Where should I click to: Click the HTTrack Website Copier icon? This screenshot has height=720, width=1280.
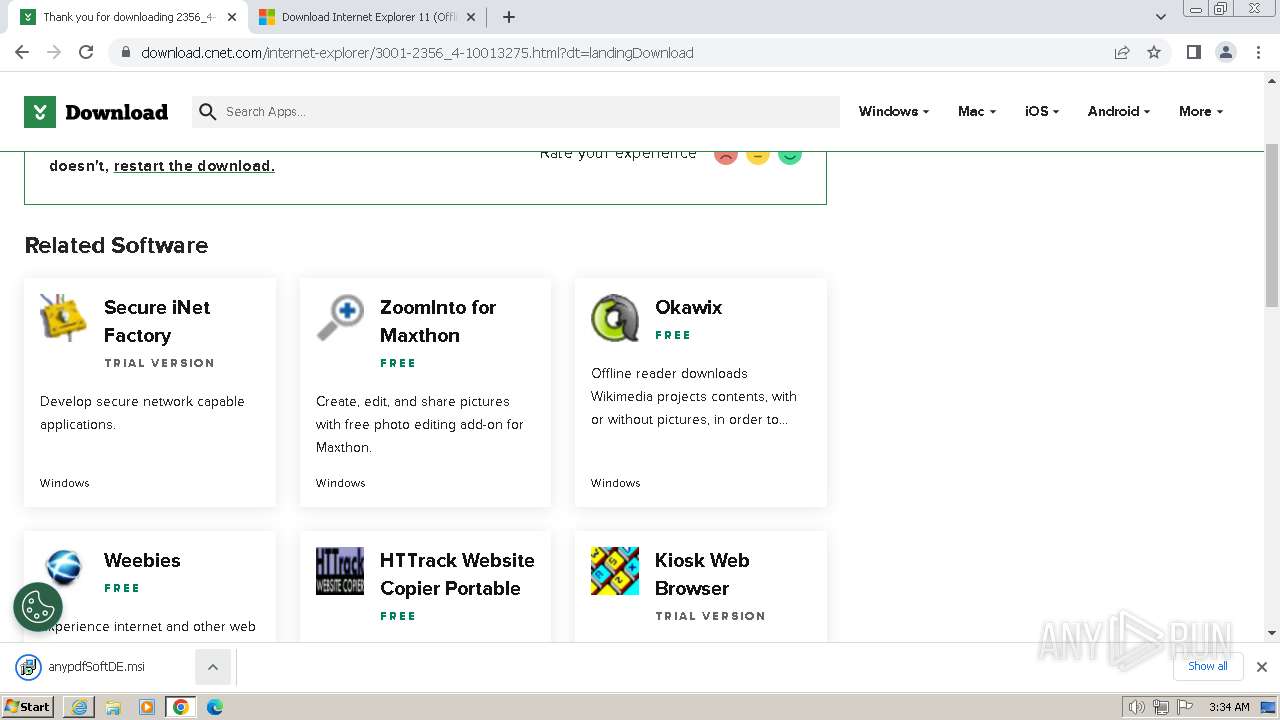coord(340,571)
